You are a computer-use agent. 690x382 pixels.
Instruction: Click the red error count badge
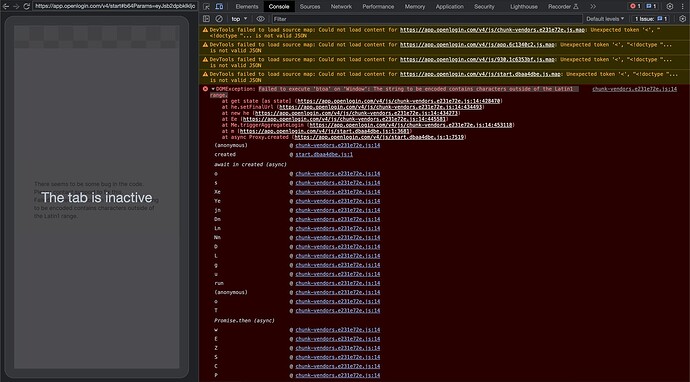[635, 7]
